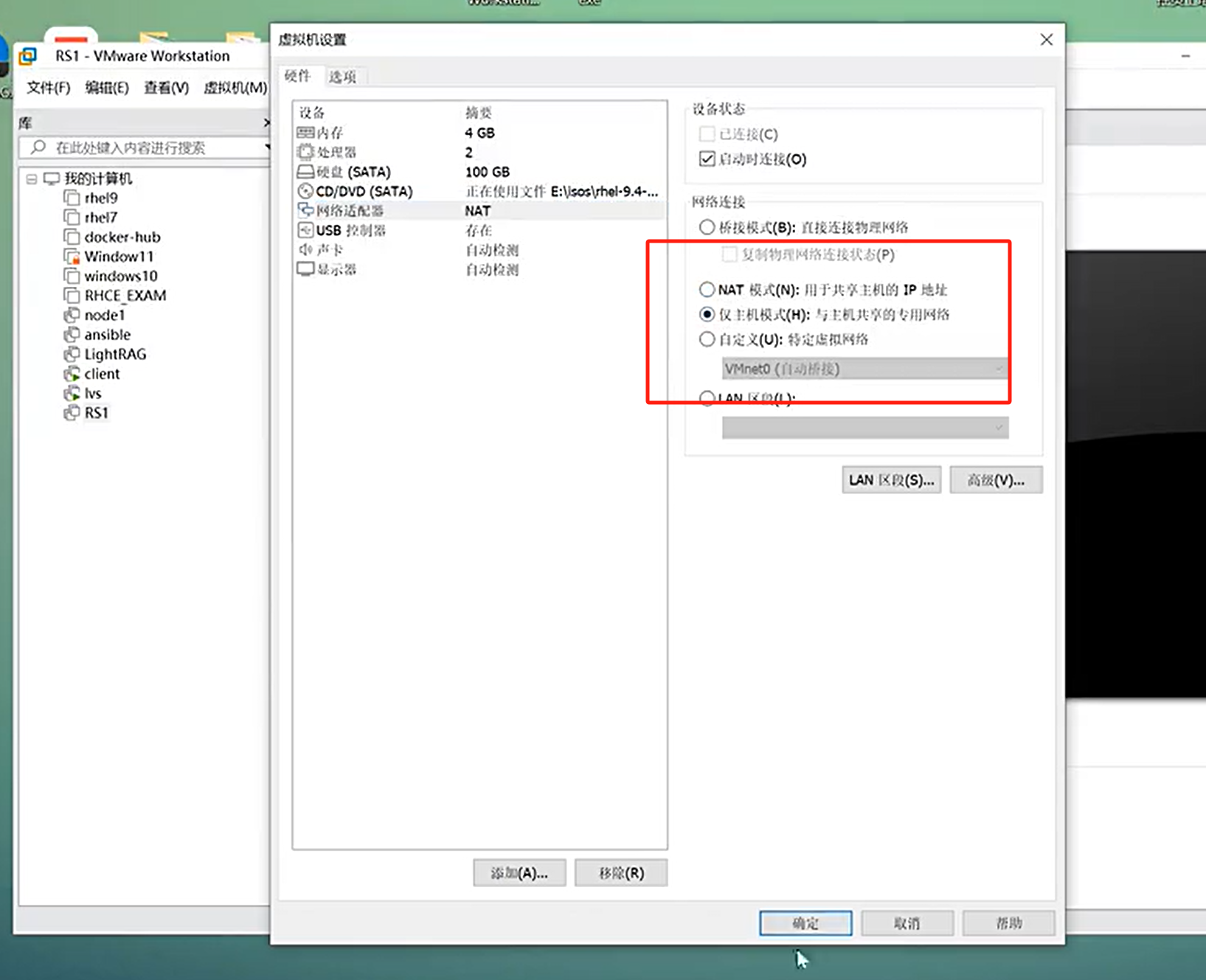1206x980 pixels.
Task: Click the "100 GB" hard disk summary value
Action: pos(487,172)
